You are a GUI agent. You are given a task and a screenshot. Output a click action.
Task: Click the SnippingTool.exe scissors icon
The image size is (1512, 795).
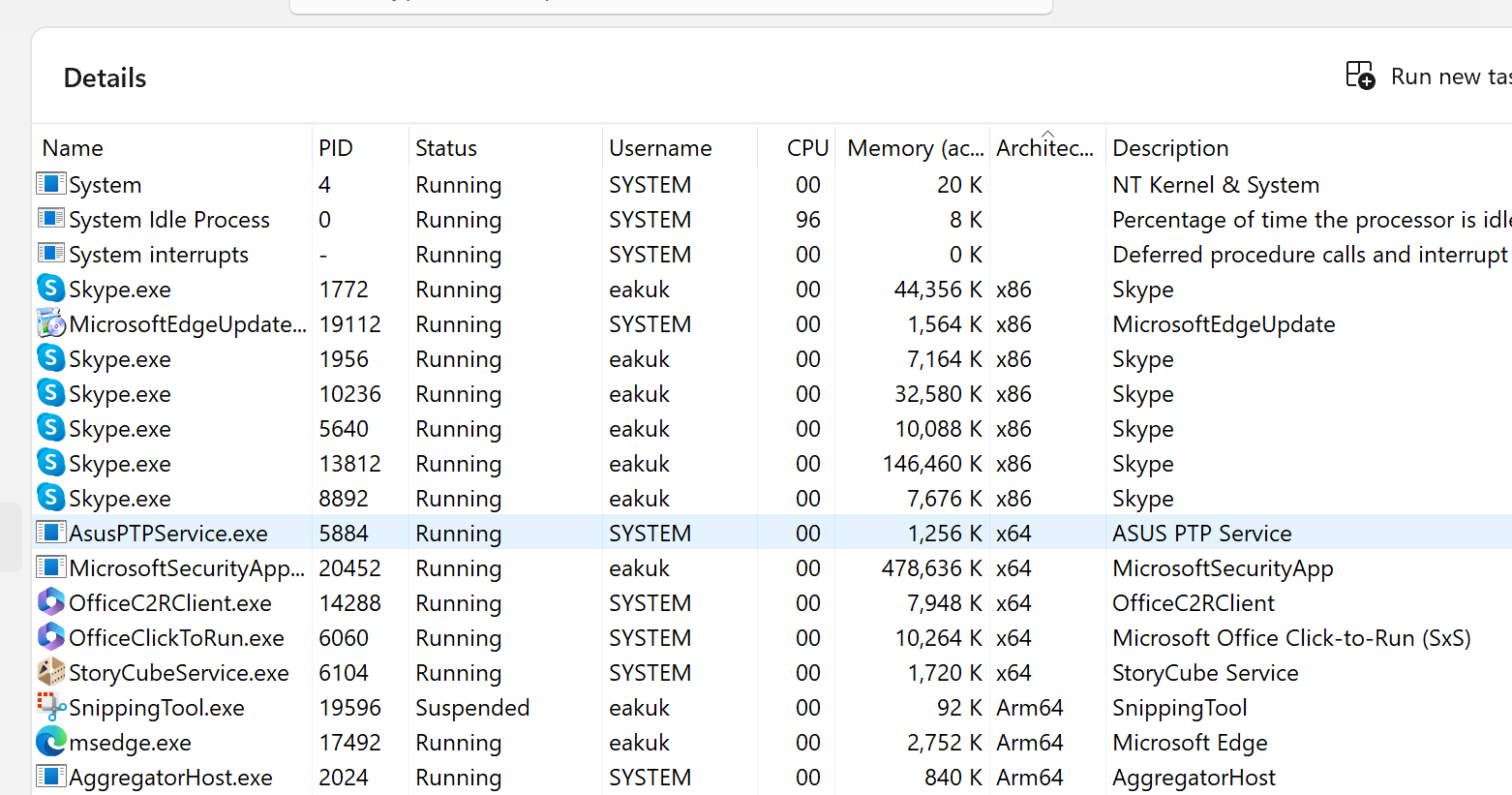[x=51, y=706]
